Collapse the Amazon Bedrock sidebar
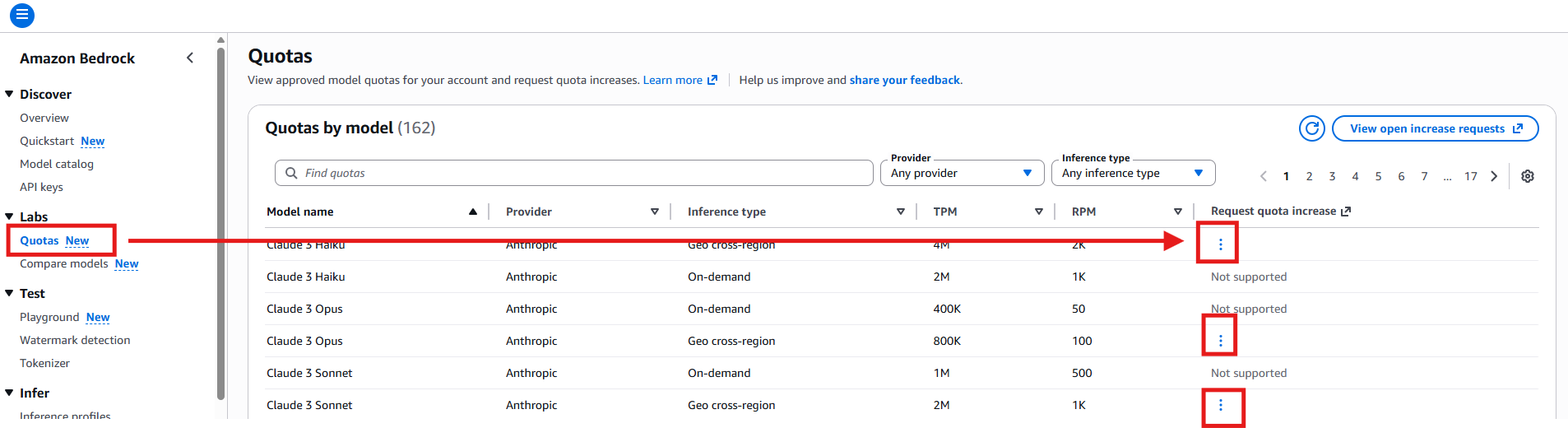Screen dimensions: 1568x428 (x=190, y=58)
